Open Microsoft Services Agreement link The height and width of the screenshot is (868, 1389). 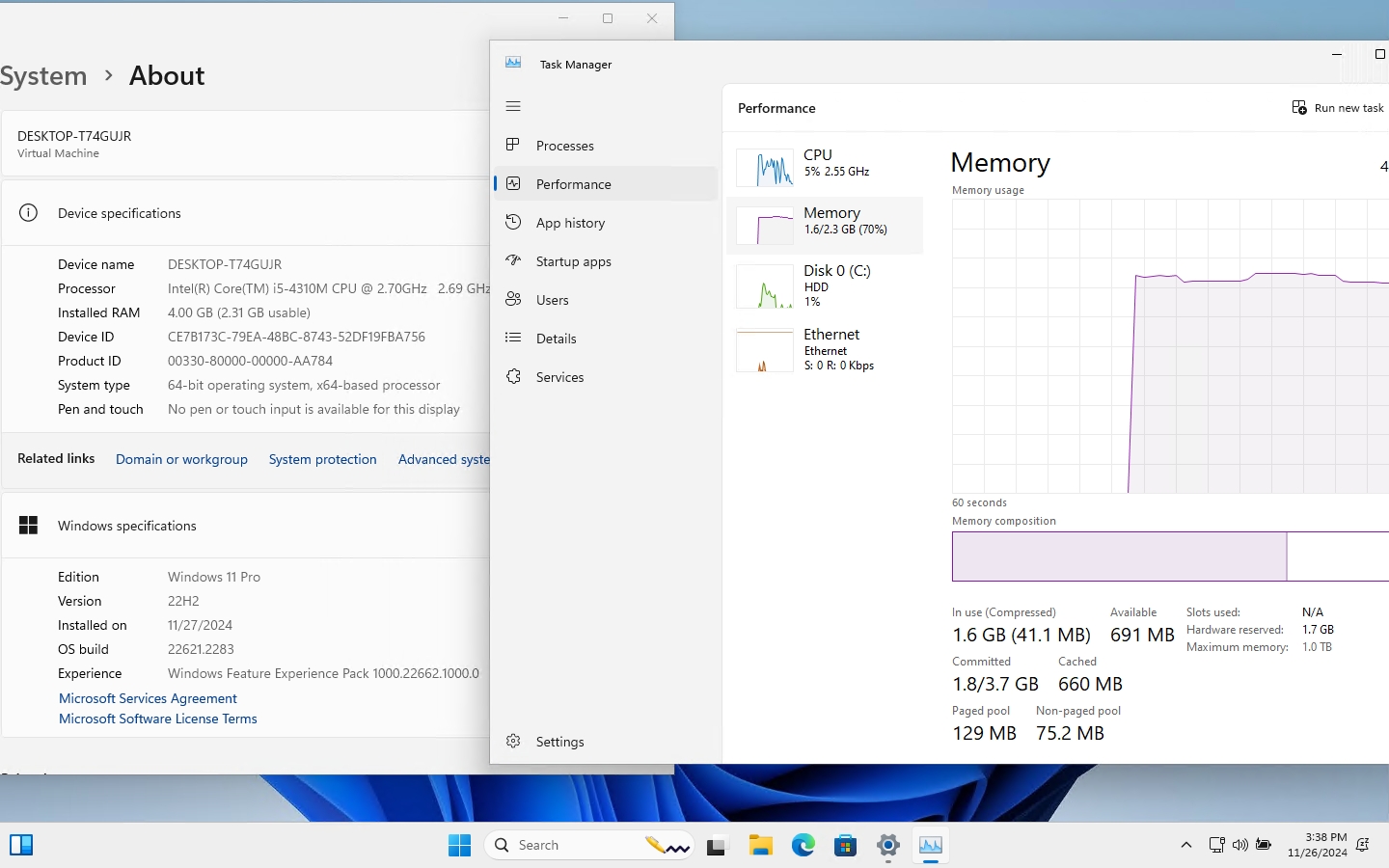point(148,698)
